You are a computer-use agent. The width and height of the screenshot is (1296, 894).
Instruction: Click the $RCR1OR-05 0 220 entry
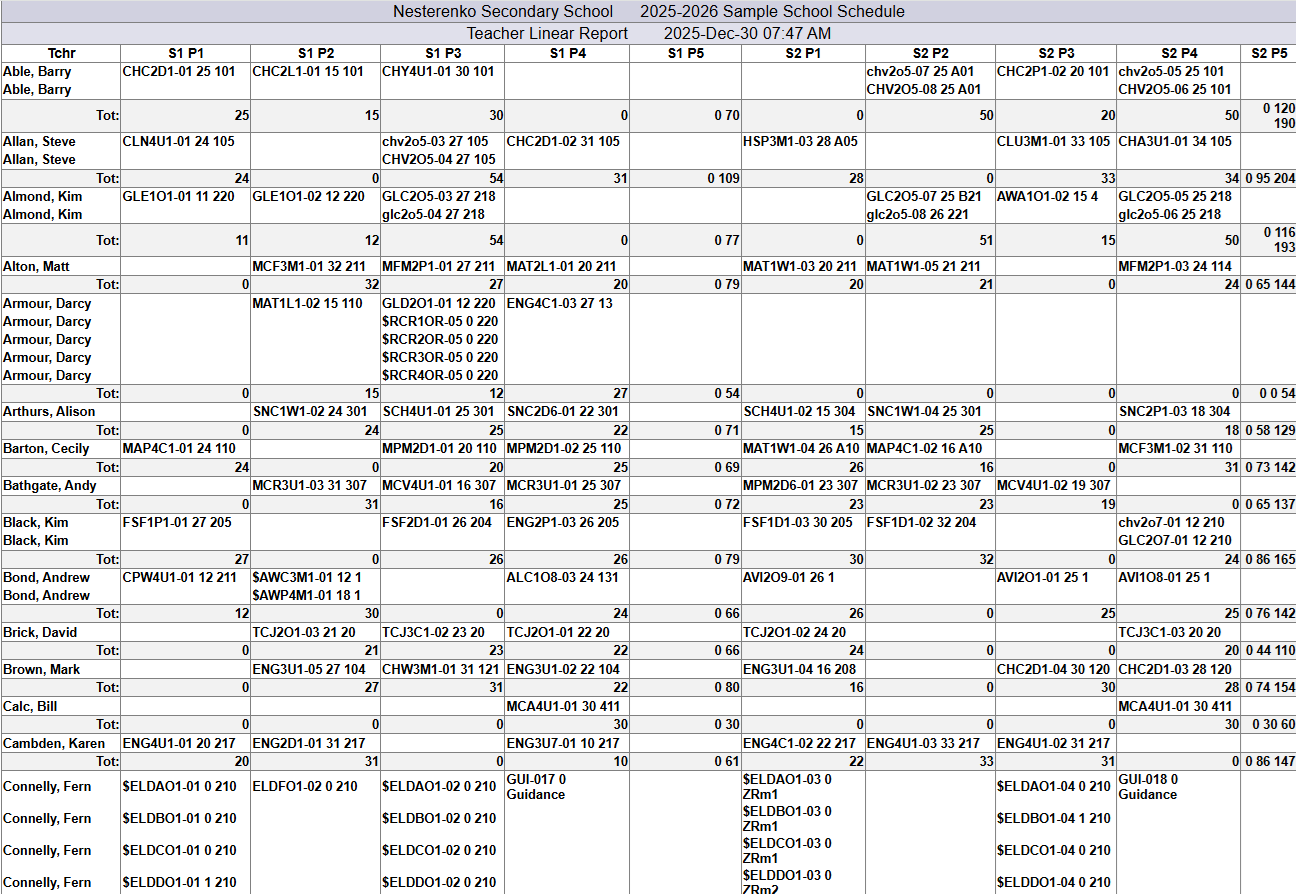click(439, 322)
